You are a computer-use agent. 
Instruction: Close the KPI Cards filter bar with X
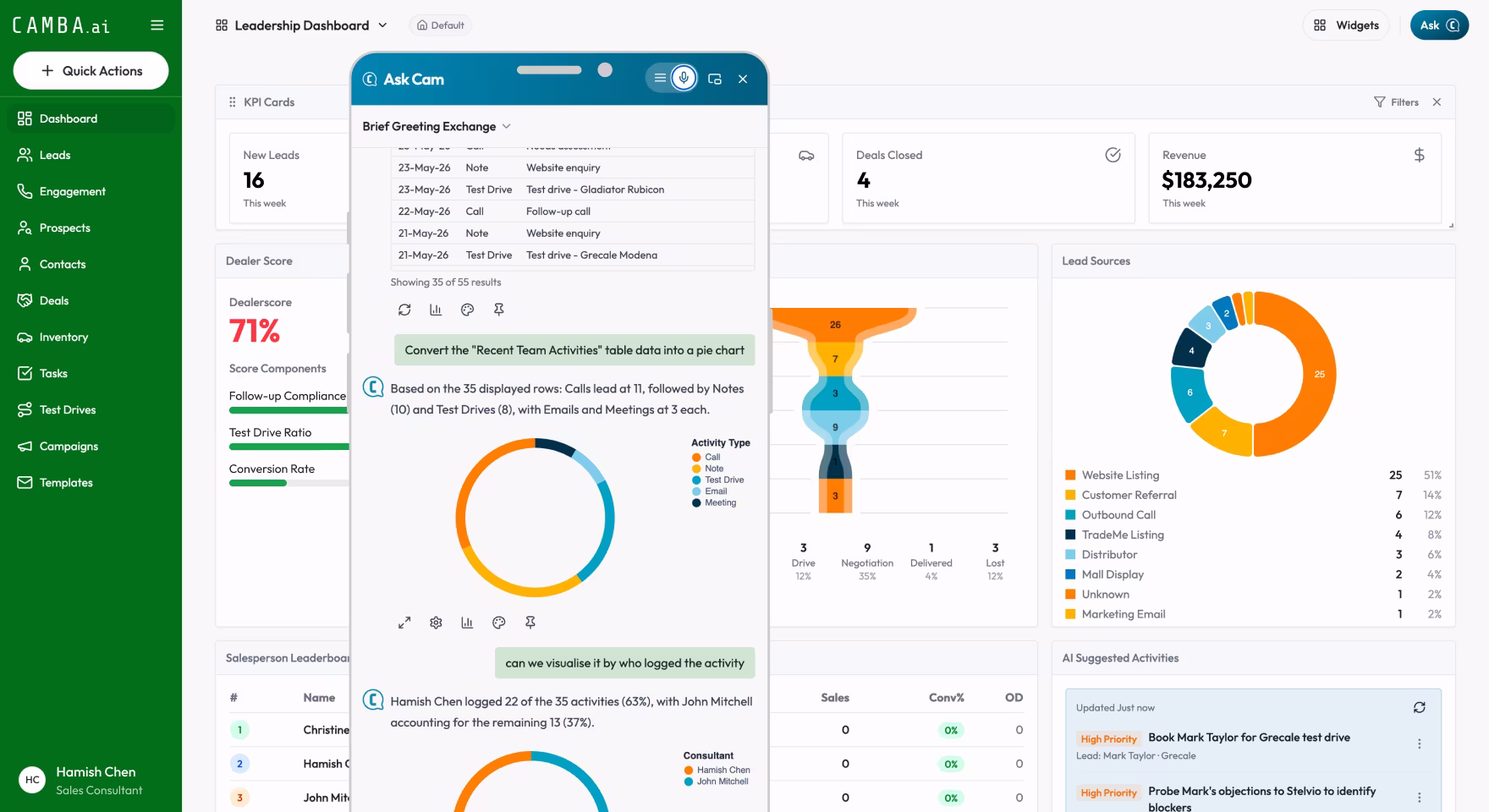click(x=1437, y=102)
